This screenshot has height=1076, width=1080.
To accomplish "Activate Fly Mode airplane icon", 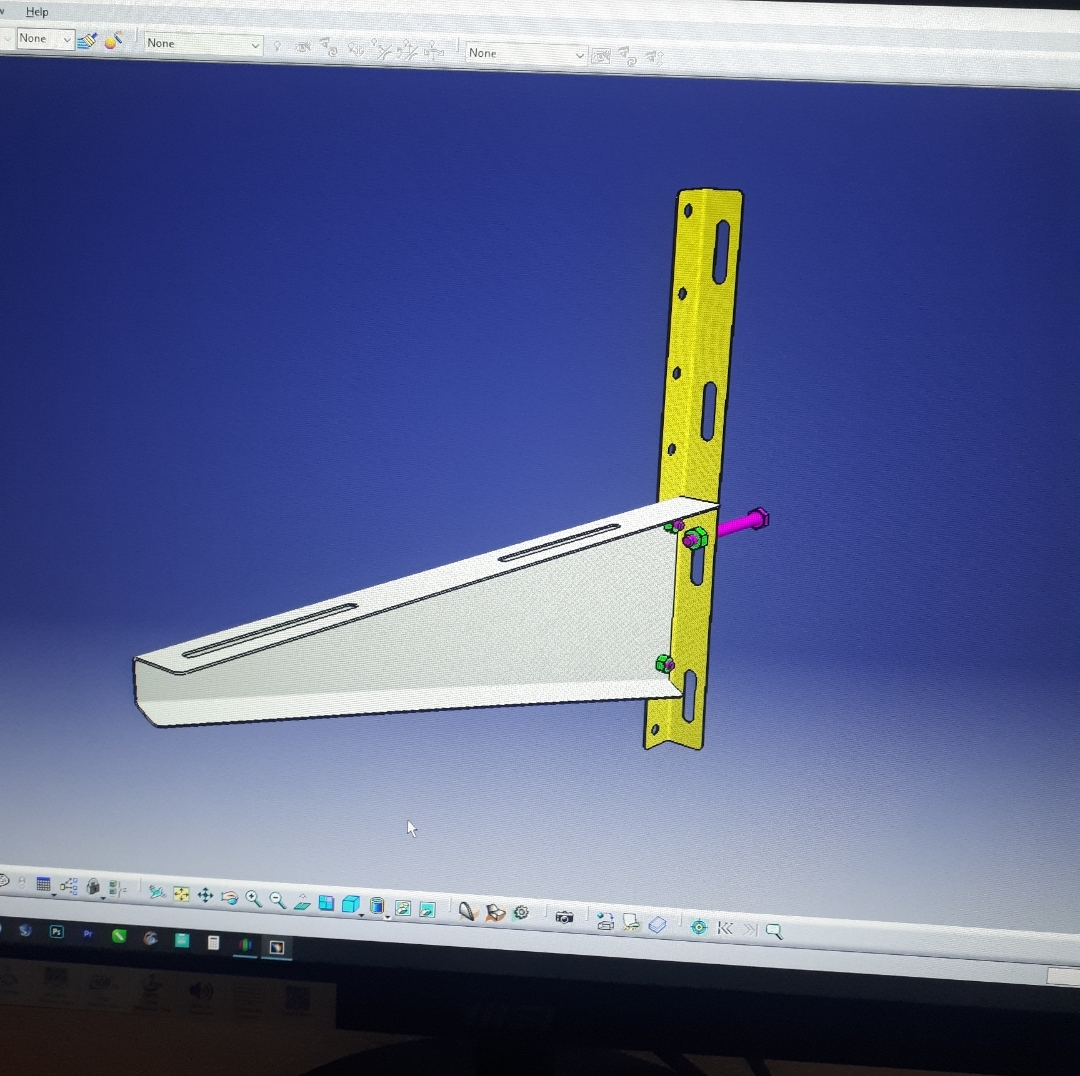I will (157, 892).
